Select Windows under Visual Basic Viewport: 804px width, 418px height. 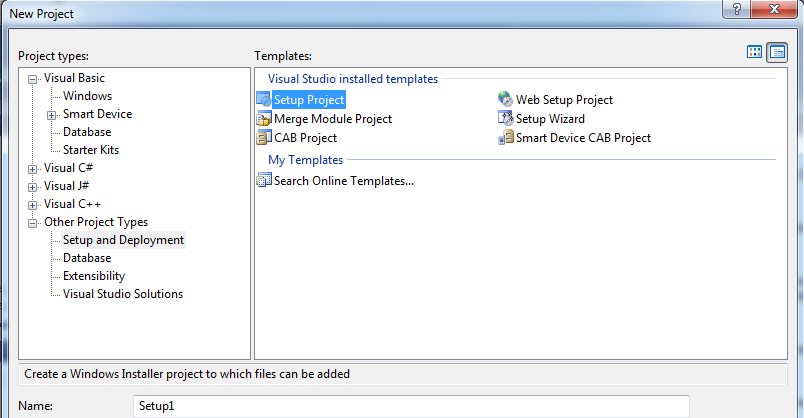(87, 96)
